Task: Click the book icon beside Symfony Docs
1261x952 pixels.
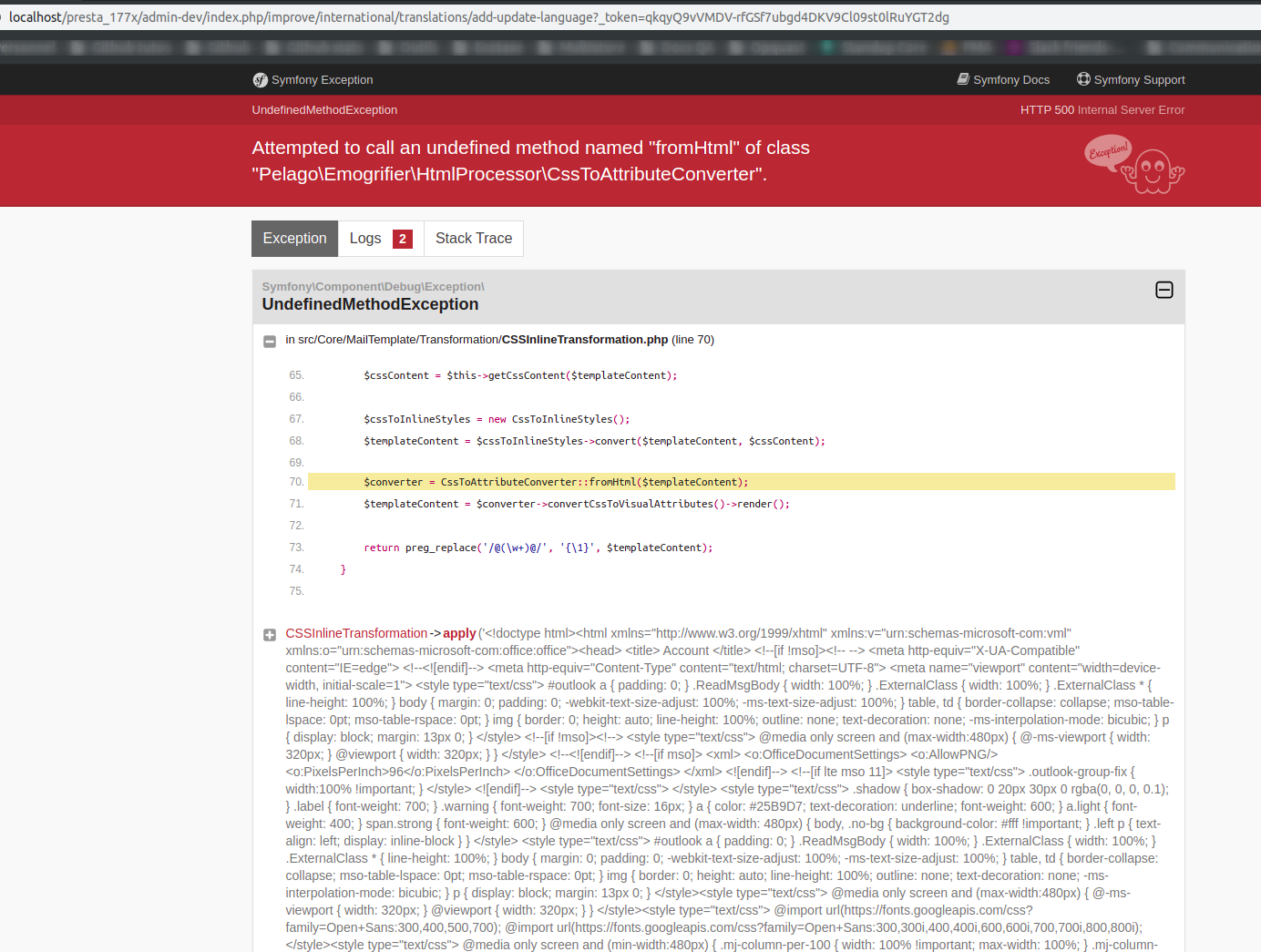Action: point(963,79)
